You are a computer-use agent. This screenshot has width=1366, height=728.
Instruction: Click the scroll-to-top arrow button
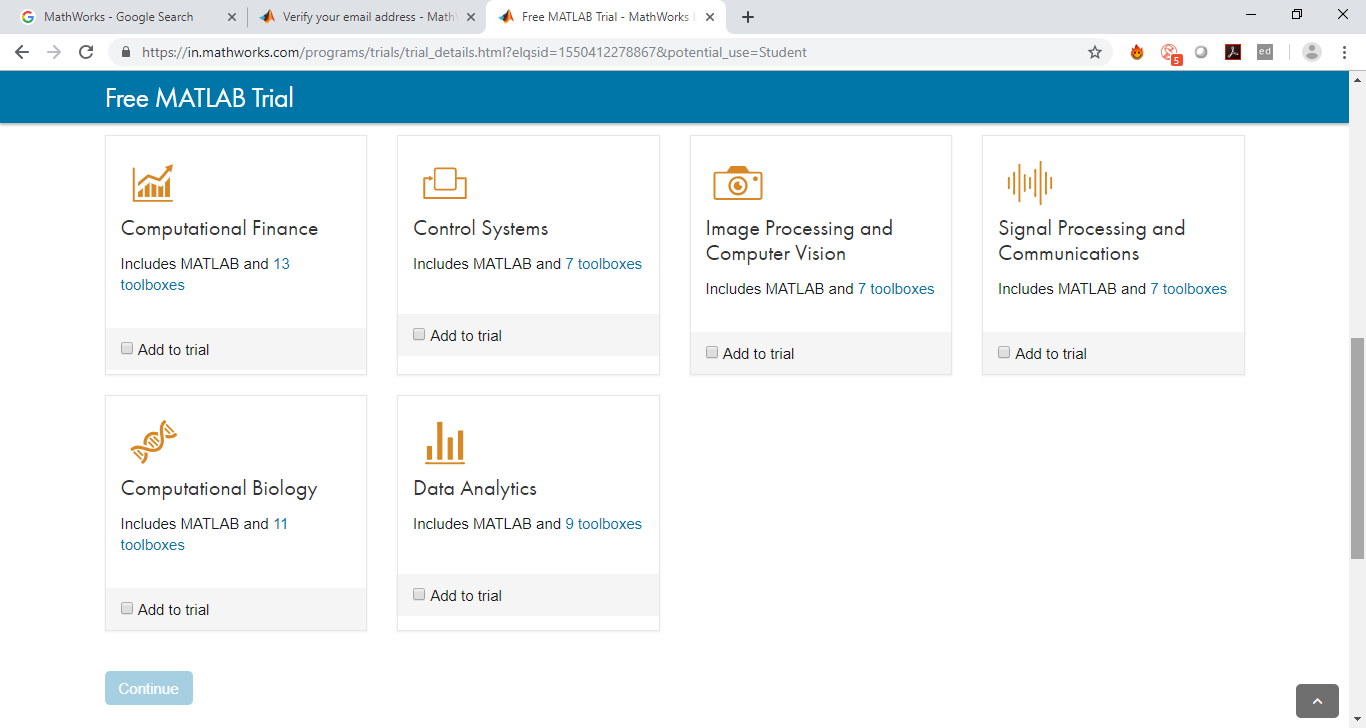click(x=1317, y=701)
